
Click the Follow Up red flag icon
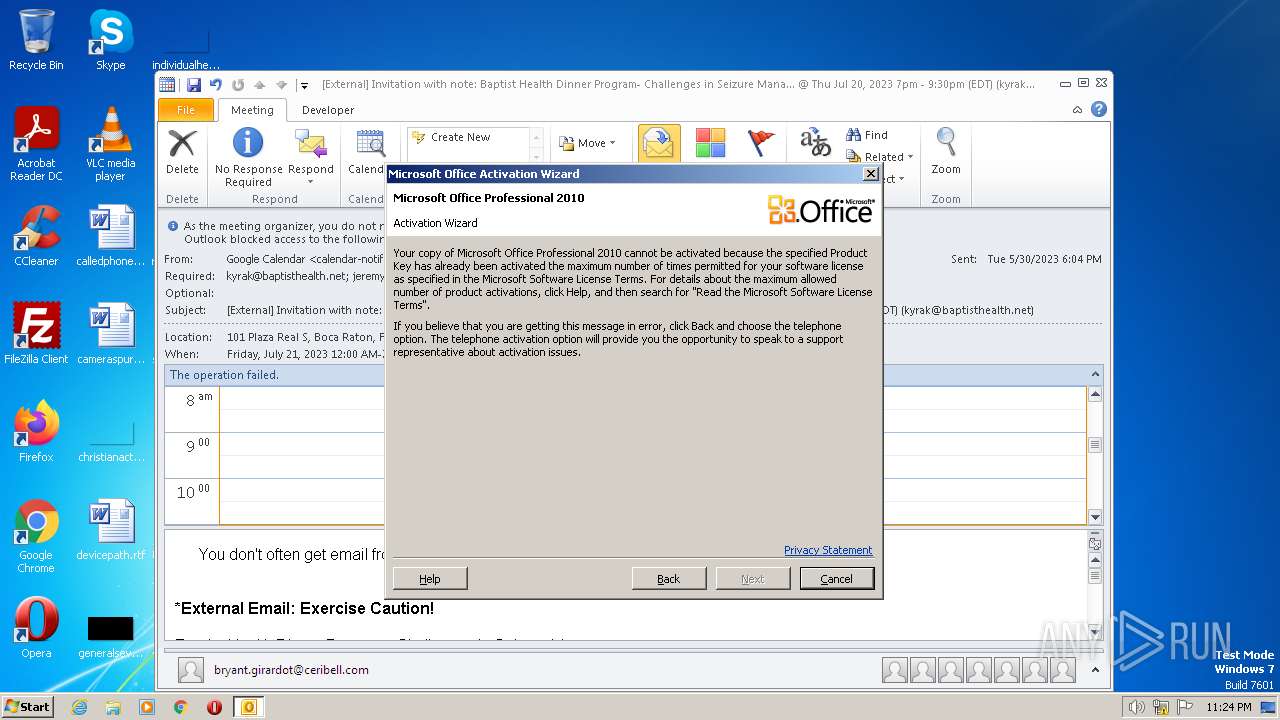[x=761, y=143]
